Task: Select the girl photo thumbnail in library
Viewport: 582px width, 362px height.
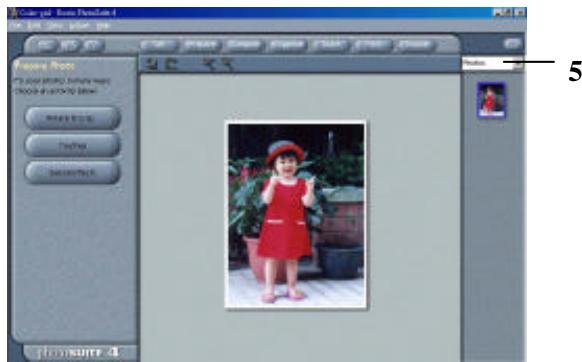Action: 491,100
